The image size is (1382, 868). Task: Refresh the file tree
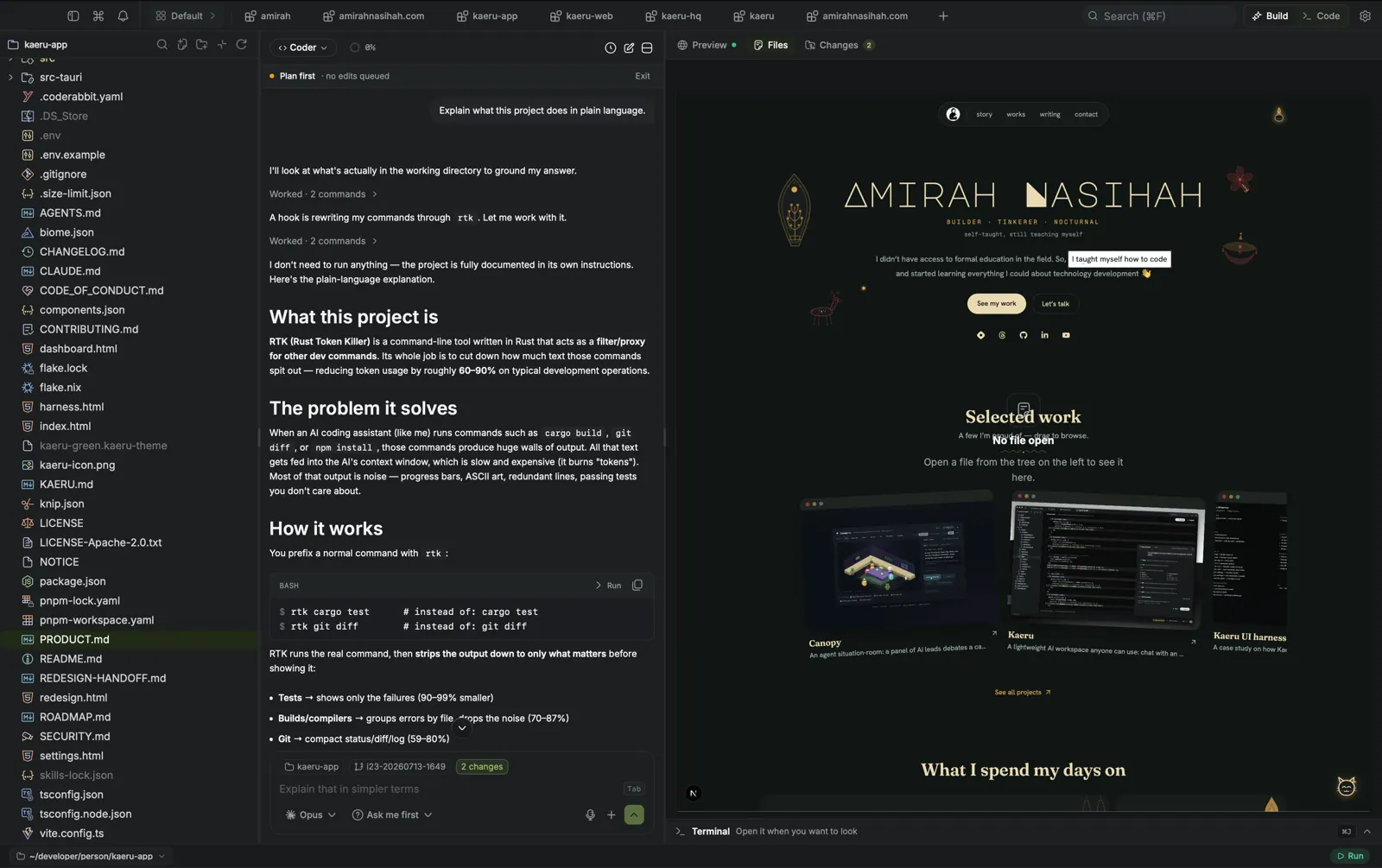(x=242, y=44)
